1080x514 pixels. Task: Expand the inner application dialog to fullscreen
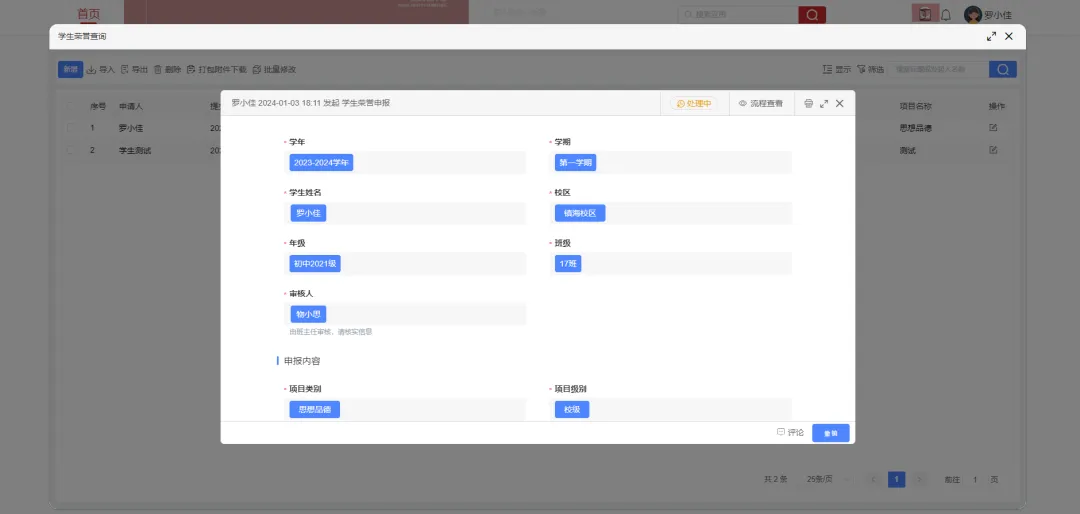tap(824, 103)
